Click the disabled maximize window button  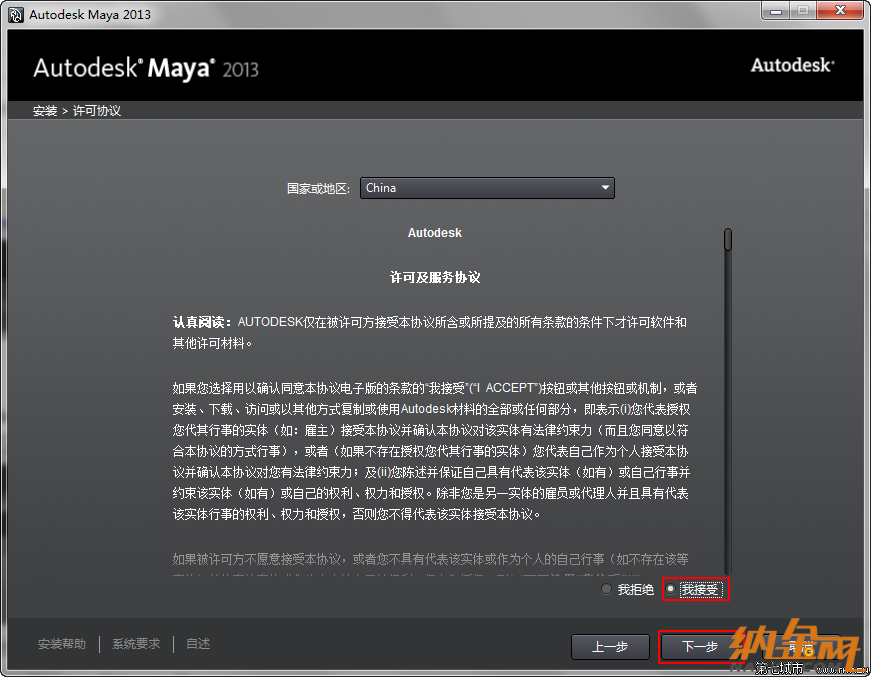click(801, 11)
